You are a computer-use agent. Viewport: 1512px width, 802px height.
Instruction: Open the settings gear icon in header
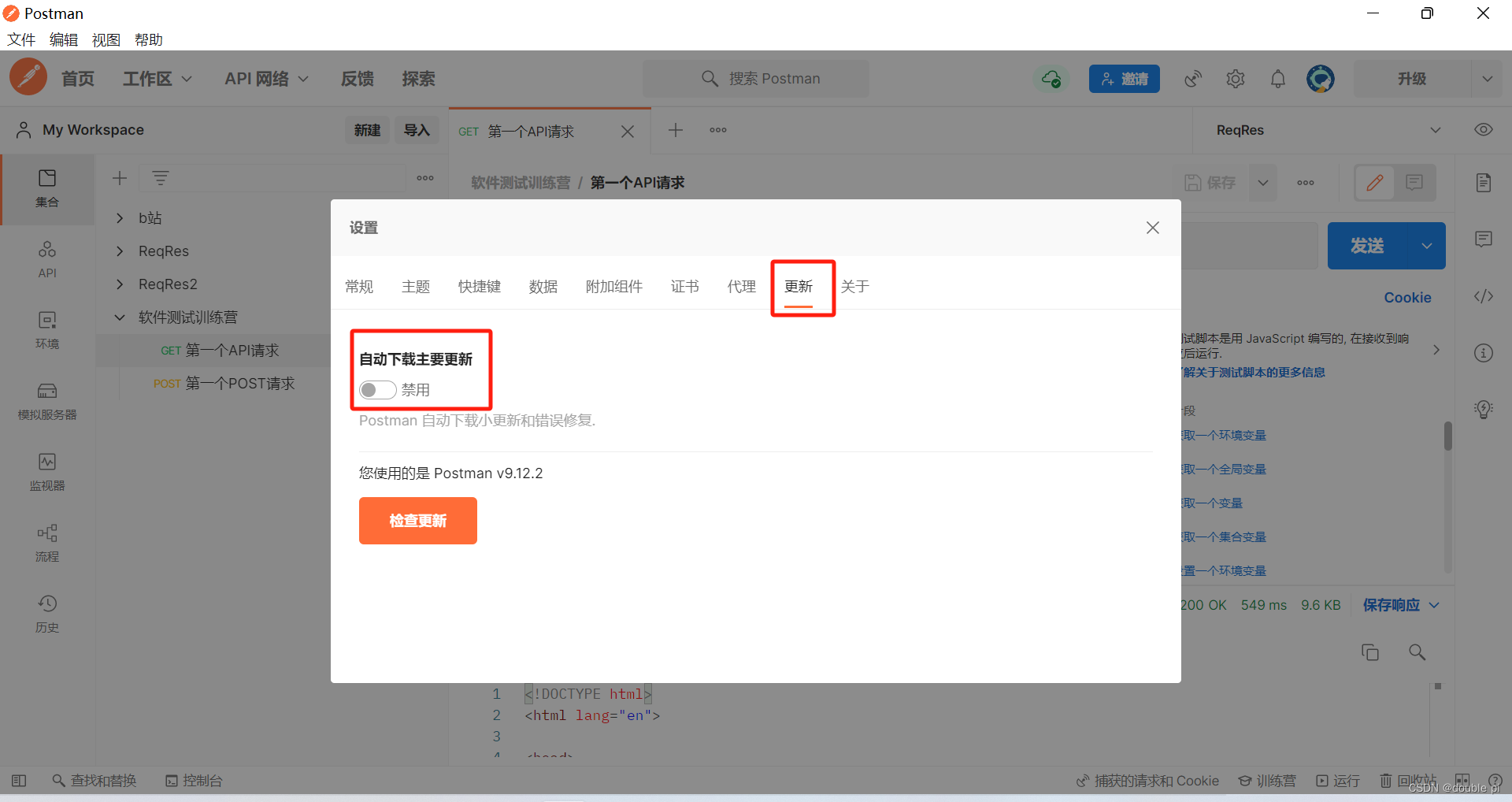click(1236, 79)
